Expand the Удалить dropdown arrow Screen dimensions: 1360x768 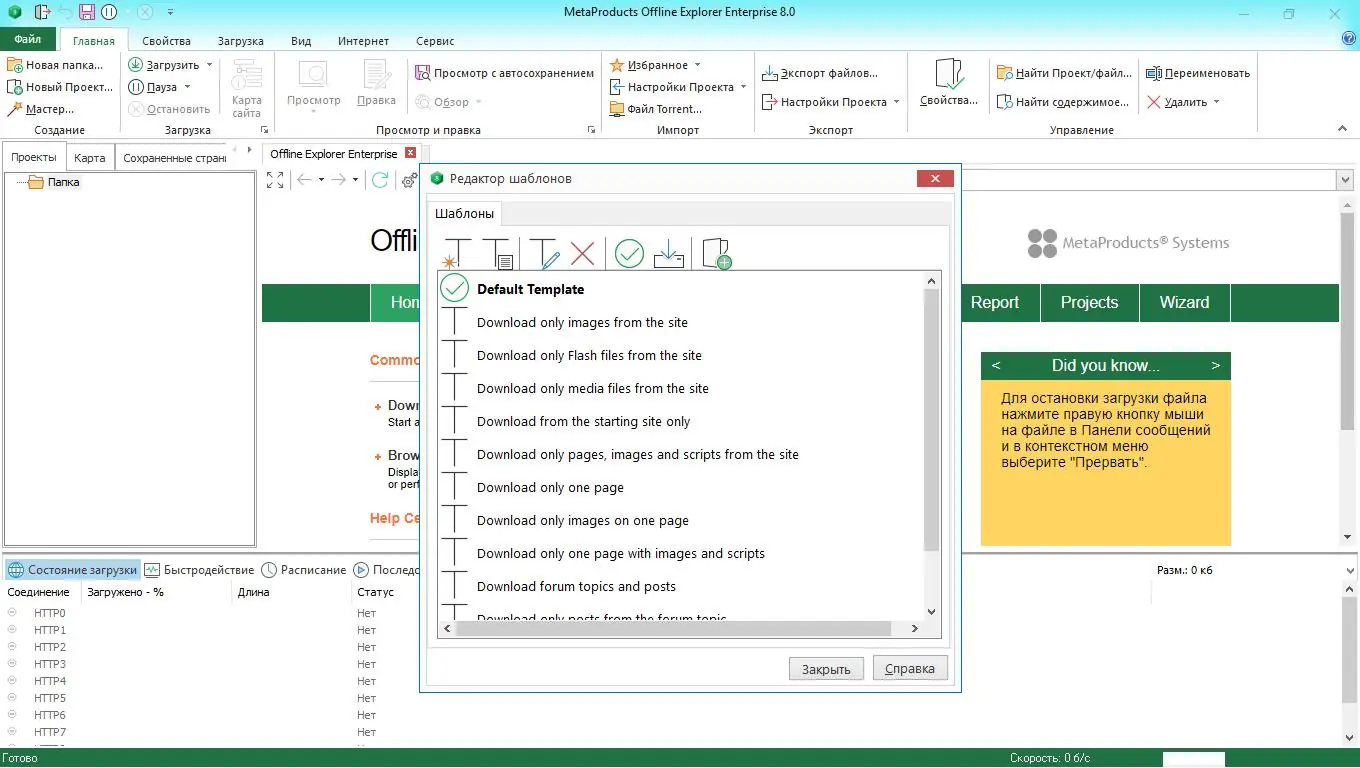(x=1216, y=102)
